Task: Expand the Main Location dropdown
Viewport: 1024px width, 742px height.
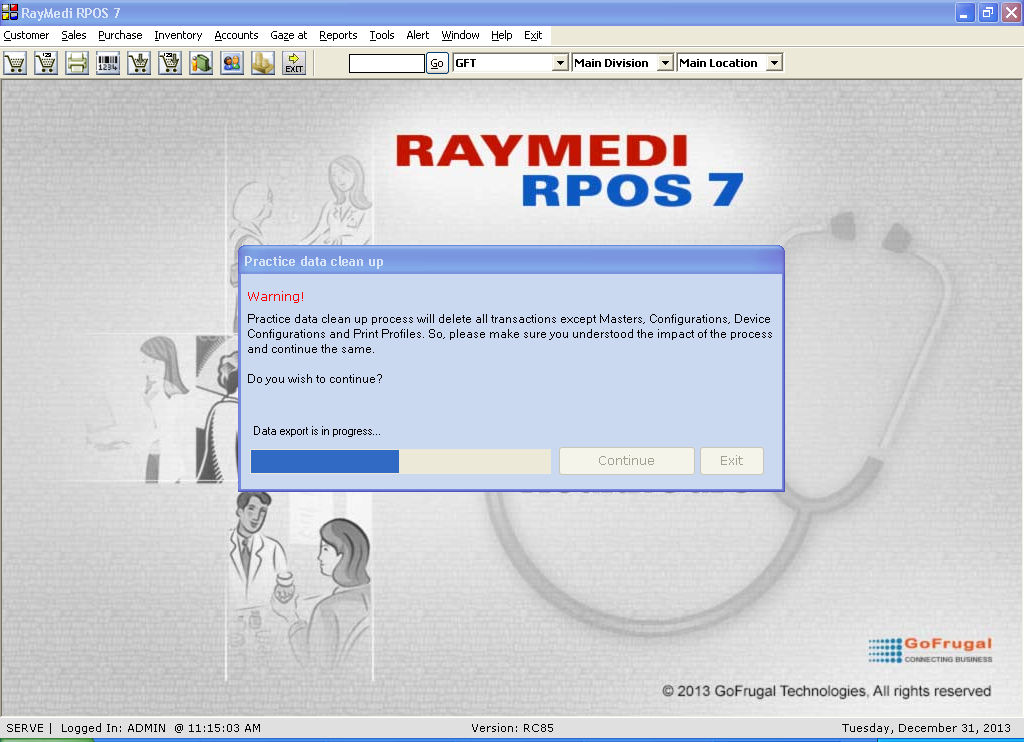Action: point(774,63)
